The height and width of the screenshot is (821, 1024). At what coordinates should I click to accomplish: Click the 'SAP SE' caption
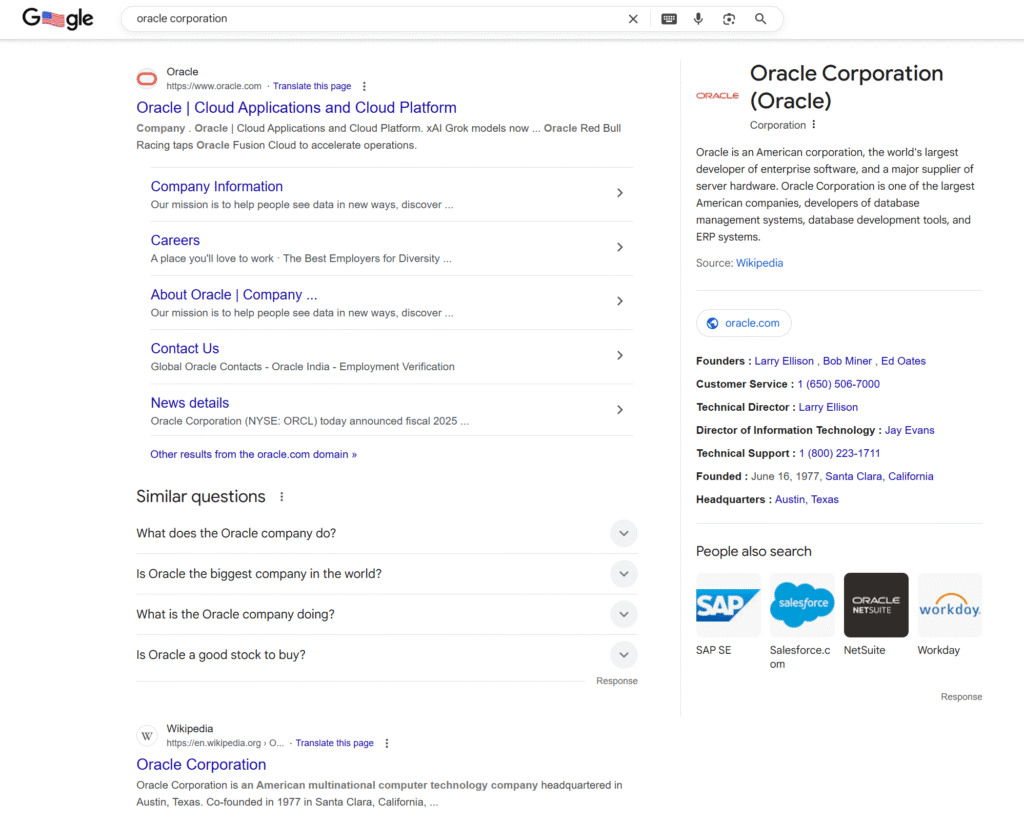[714, 651]
